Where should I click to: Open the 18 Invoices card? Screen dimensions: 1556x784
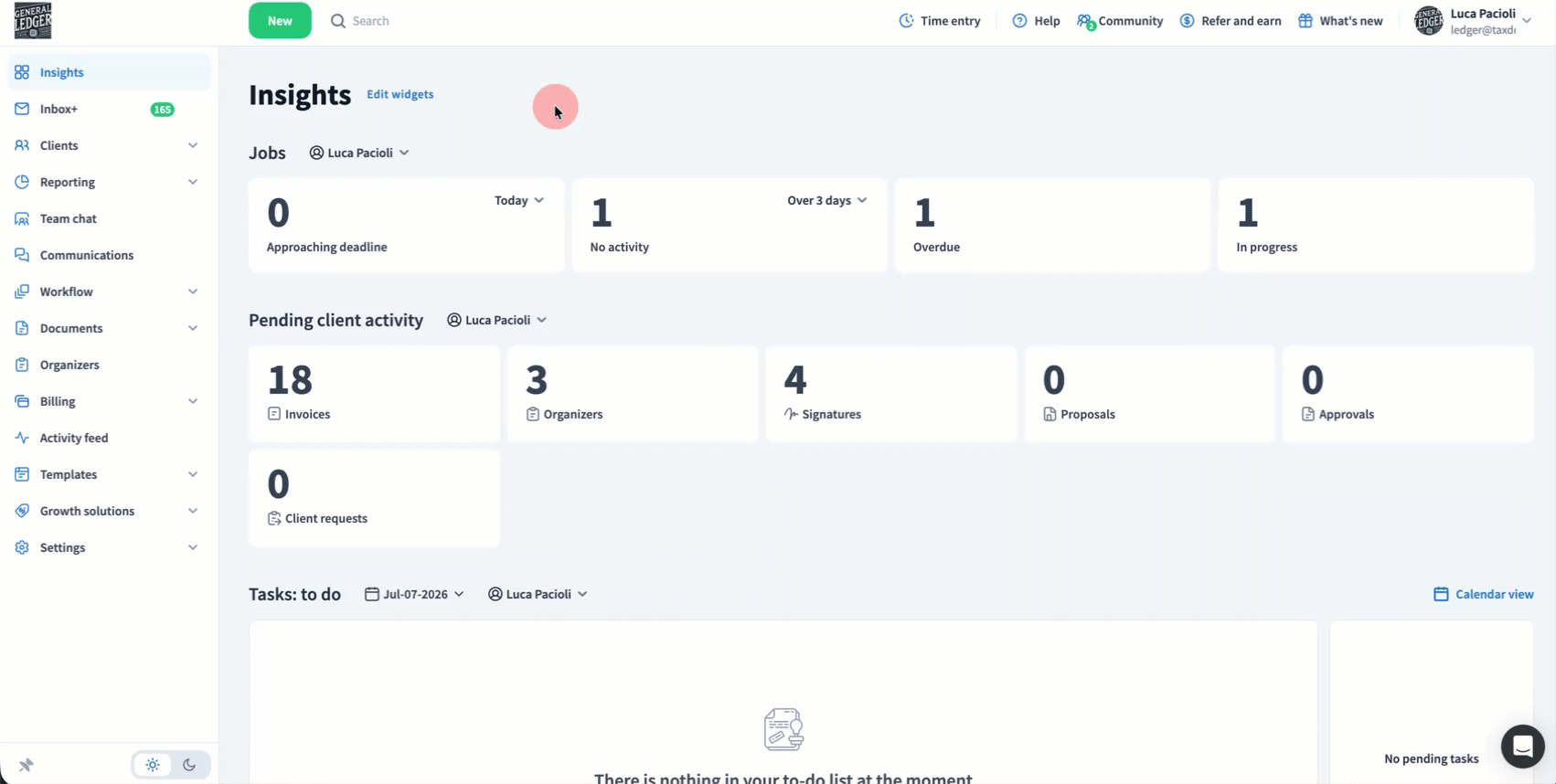coord(374,394)
